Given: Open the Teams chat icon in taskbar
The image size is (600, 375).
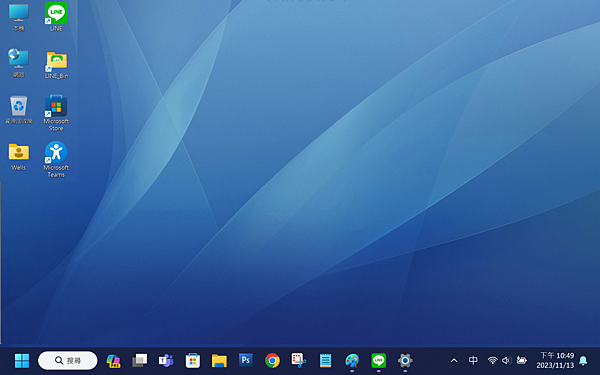Looking at the screenshot, I should click(x=166, y=360).
